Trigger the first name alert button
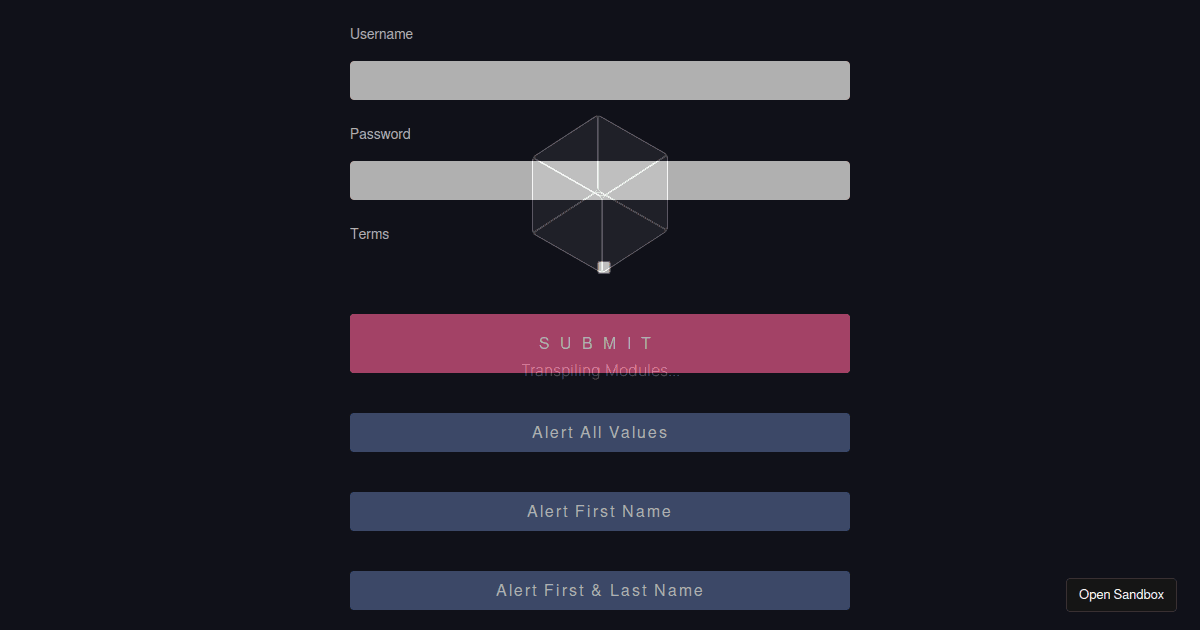The height and width of the screenshot is (630, 1200). (600, 511)
